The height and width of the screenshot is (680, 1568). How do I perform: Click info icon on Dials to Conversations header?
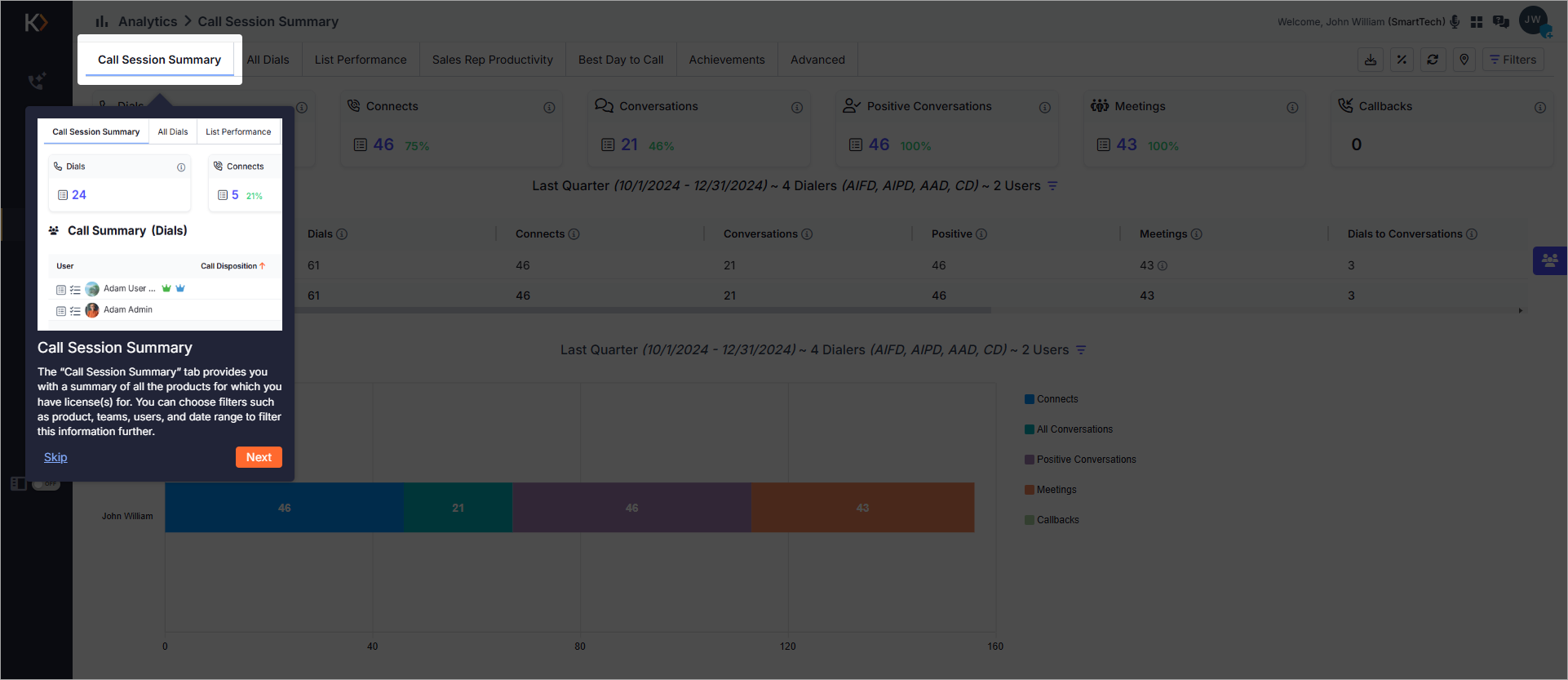pyautogui.click(x=1472, y=234)
